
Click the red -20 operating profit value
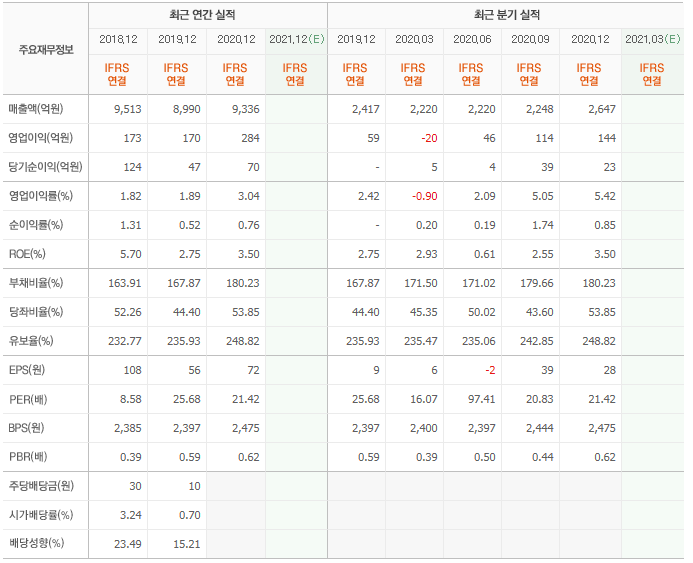[x=429, y=138]
